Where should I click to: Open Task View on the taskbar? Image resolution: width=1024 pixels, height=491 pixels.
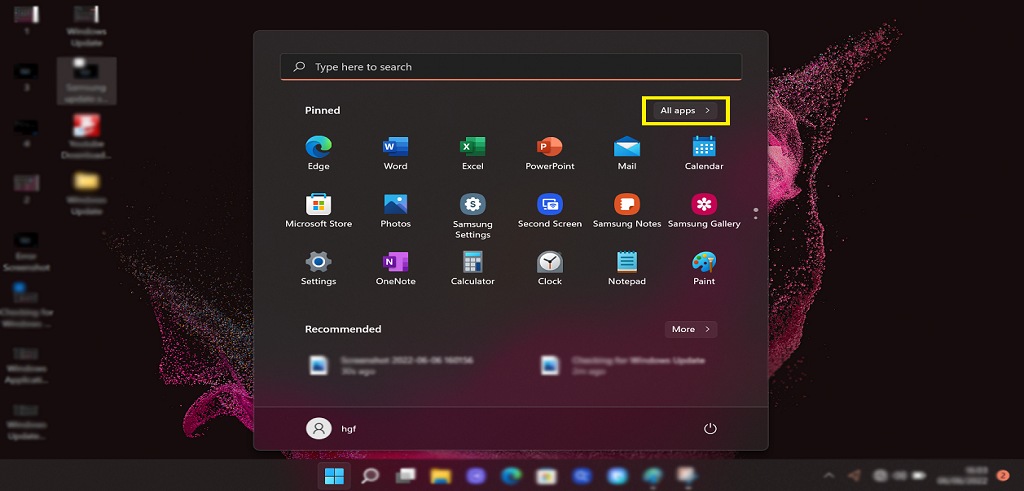click(406, 476)
